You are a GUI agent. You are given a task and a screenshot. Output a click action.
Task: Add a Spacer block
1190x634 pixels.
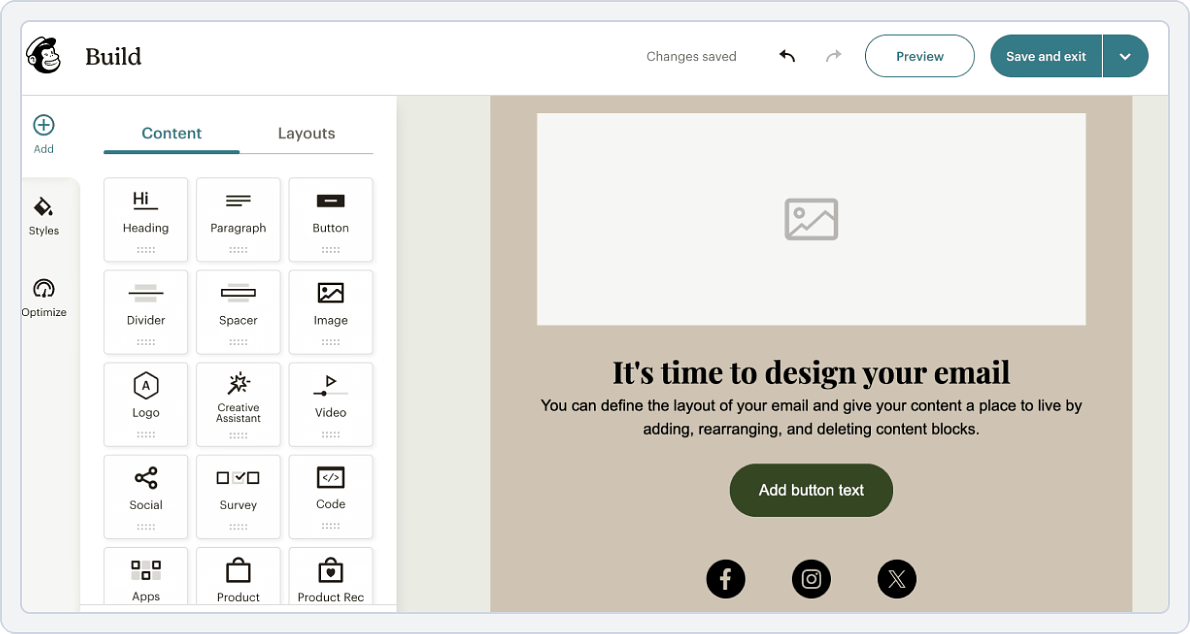(x=238, y=312)
